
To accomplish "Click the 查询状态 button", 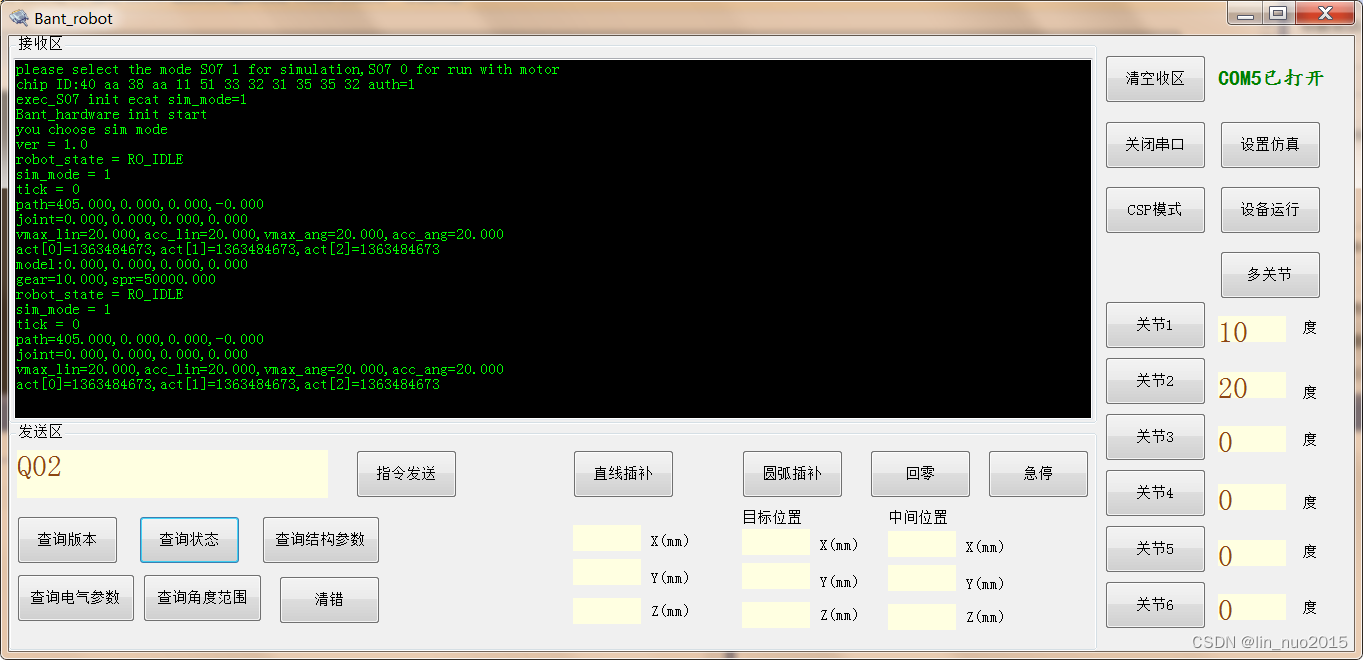I will tap(189, 540).
